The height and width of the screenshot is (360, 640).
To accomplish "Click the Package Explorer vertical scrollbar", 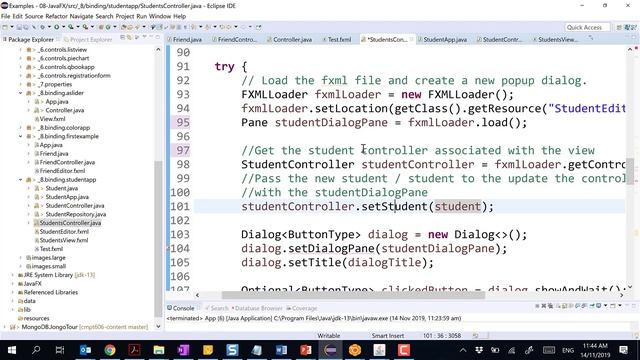I will tap(158, 239).
